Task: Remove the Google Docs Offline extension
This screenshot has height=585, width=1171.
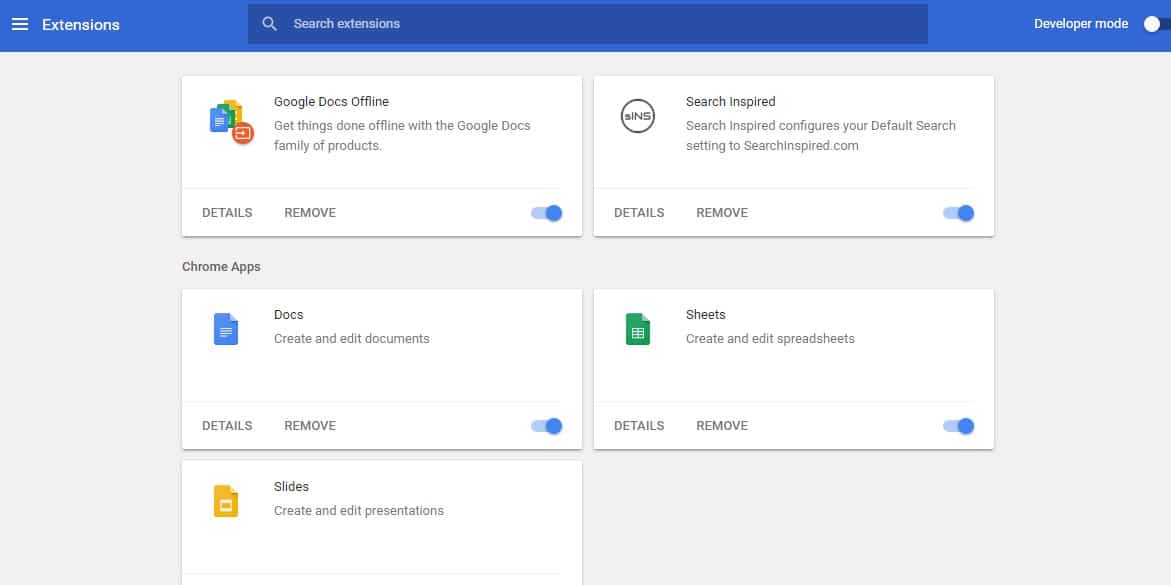Action: (x=310, y=213)
